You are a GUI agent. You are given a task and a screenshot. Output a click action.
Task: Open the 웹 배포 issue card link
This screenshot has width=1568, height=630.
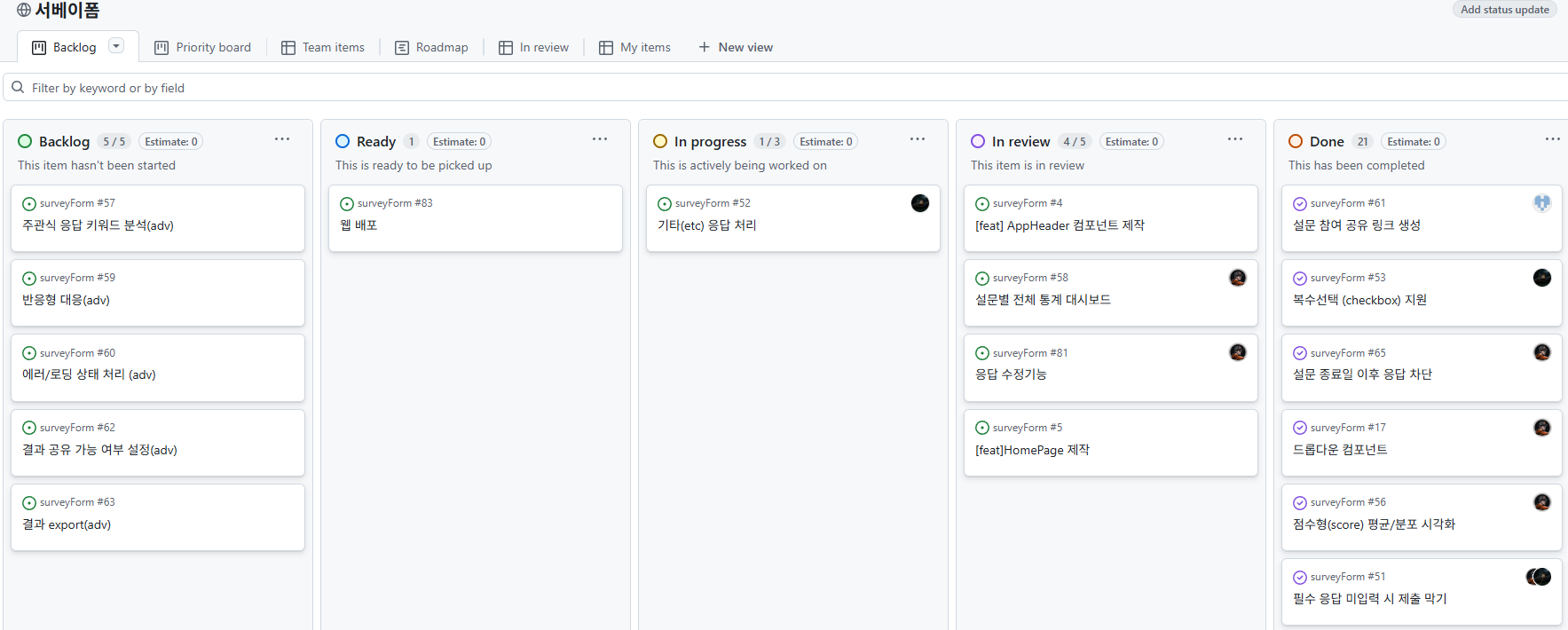click(359, 225)
